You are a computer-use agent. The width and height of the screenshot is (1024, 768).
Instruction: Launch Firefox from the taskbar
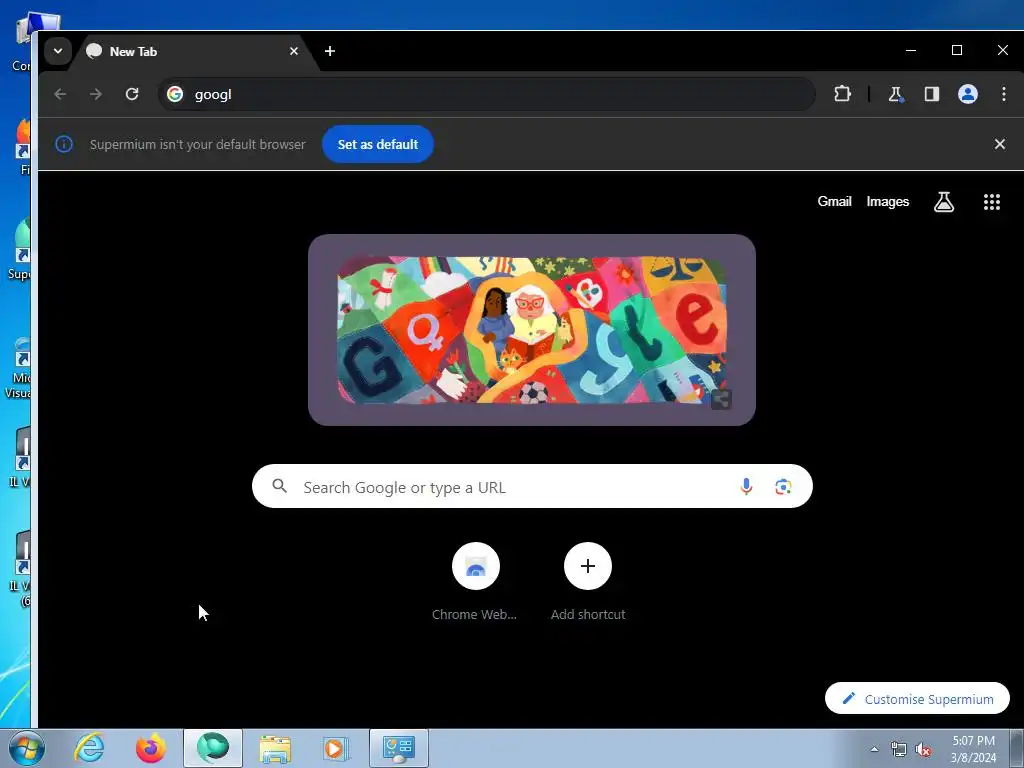click(x=151, y=748)
